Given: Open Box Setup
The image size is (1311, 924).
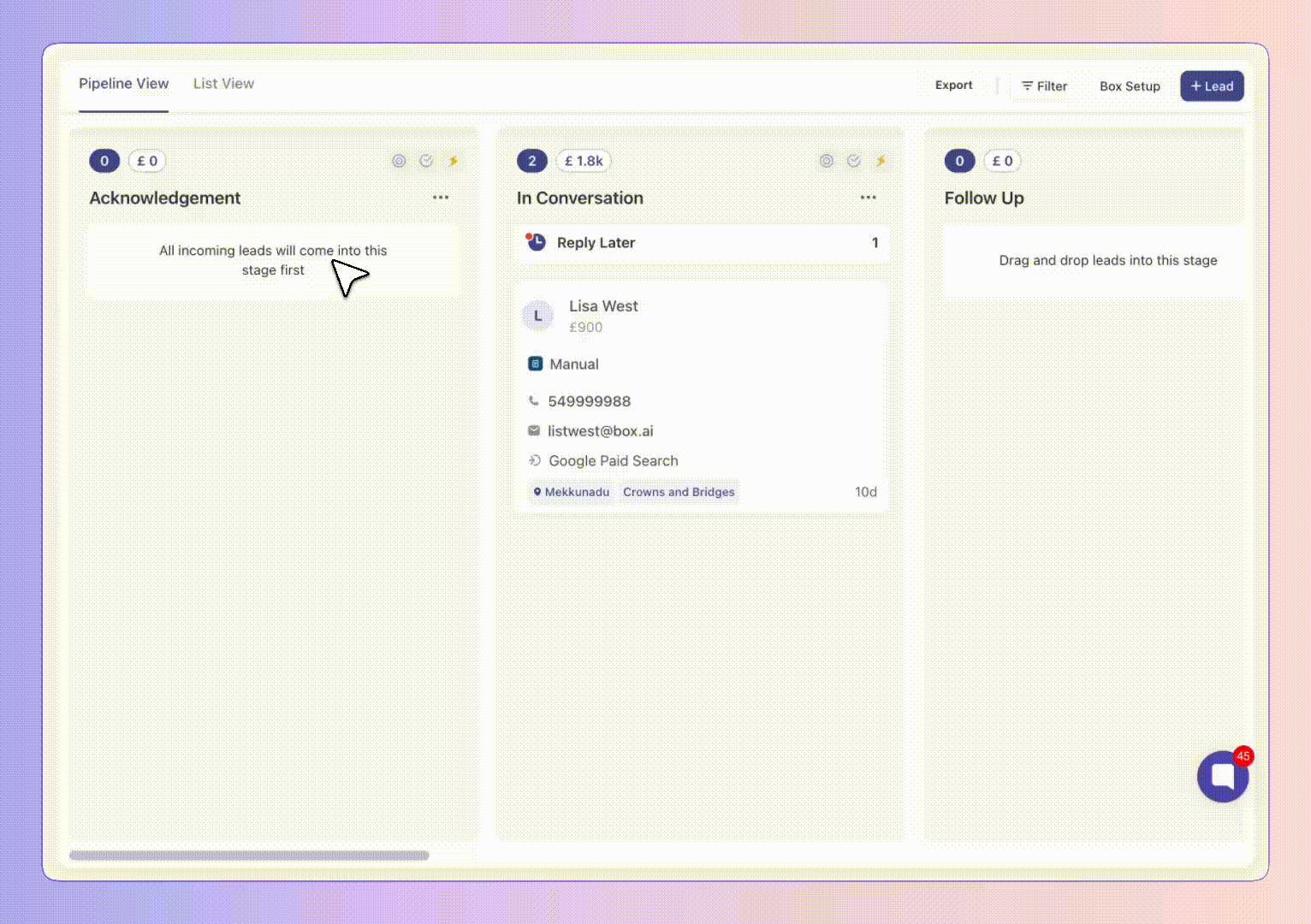Looking at the screenshot, I should (1130, 86).
